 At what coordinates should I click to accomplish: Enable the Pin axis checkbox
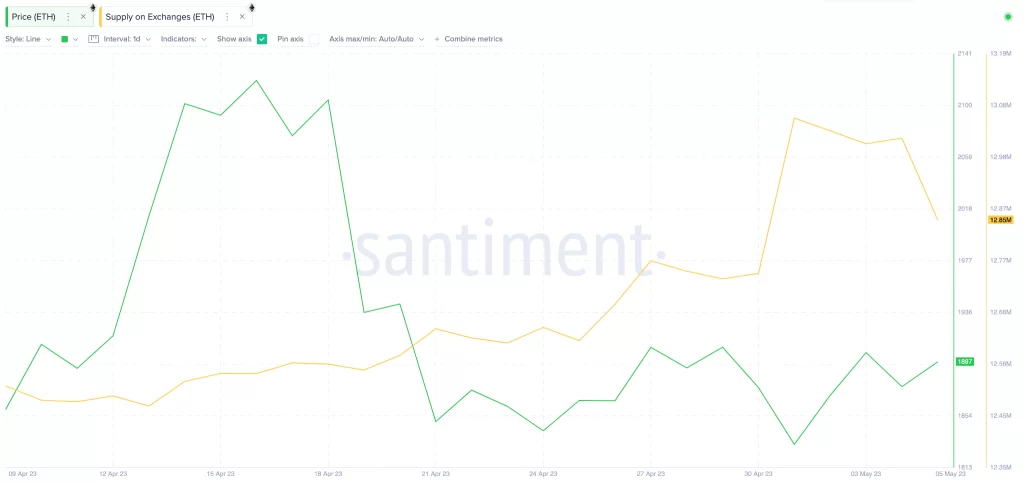(314, 39)
